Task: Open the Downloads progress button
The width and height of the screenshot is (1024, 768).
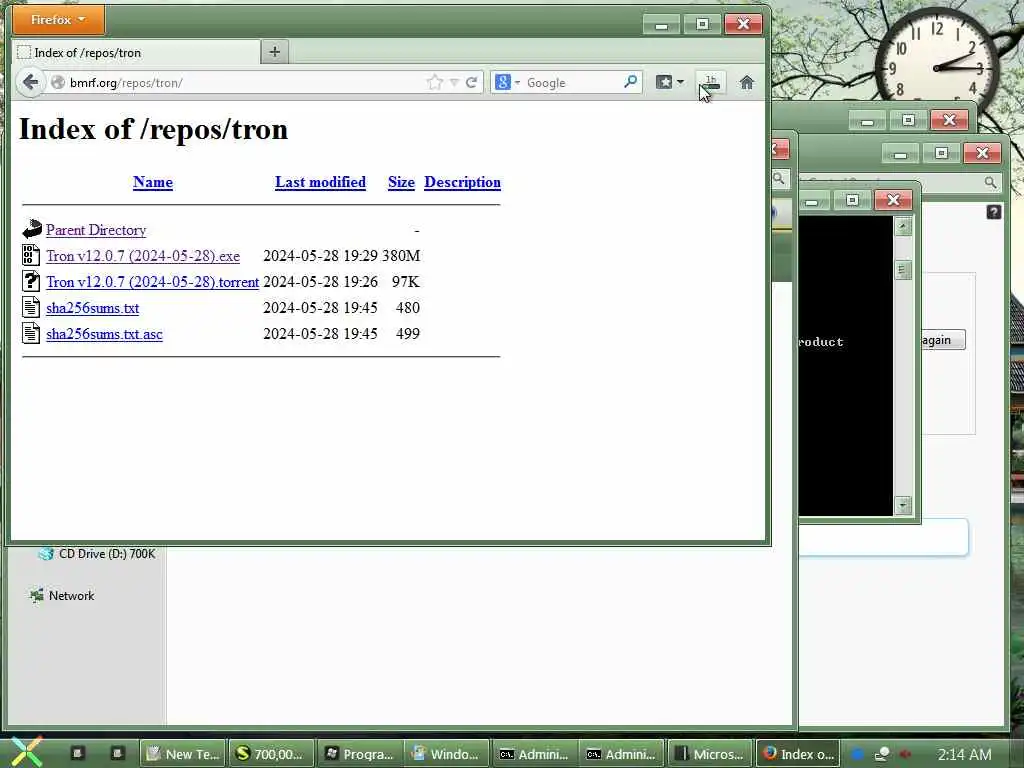Action: click(711, 82)
